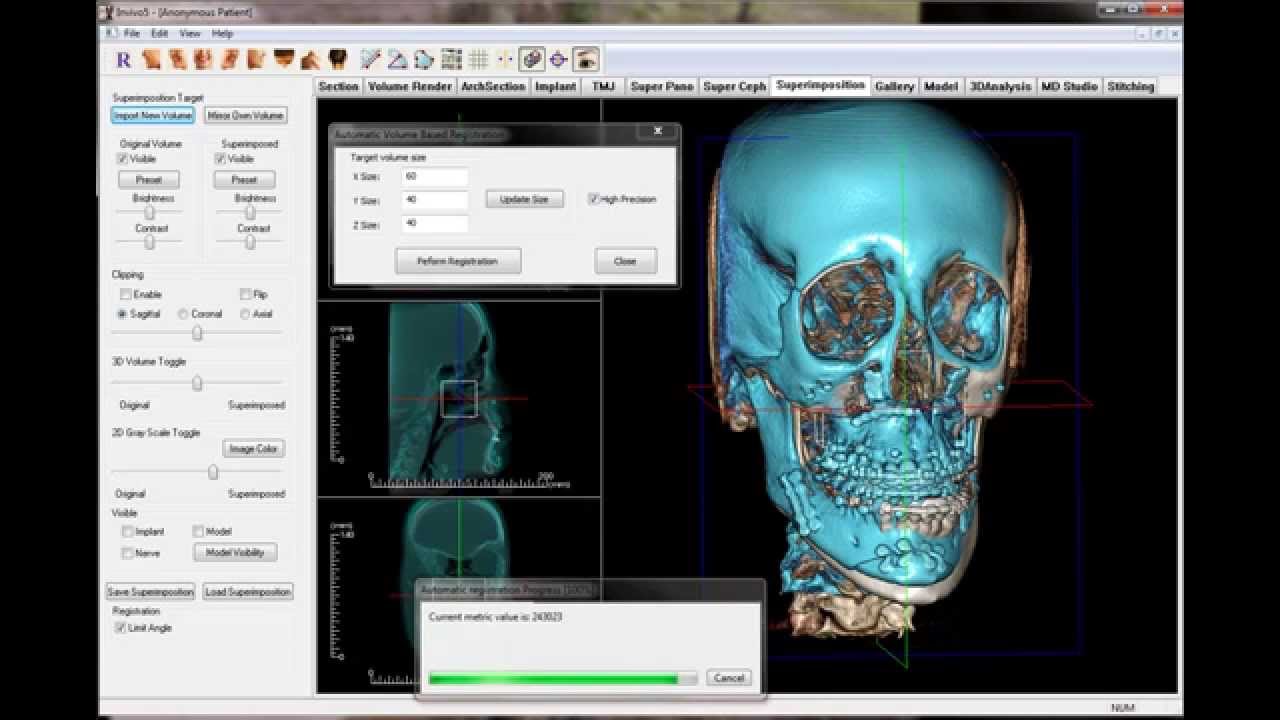Image resolution: width=1280 pixels, height=720 pixels.
Task: Select the back-of-head view icon
Action: (x=337, y=60)
